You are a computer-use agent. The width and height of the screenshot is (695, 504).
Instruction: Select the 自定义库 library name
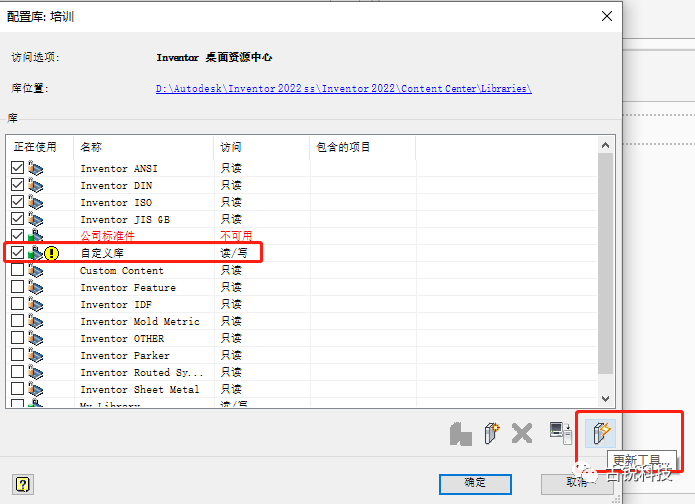[102, 253]
